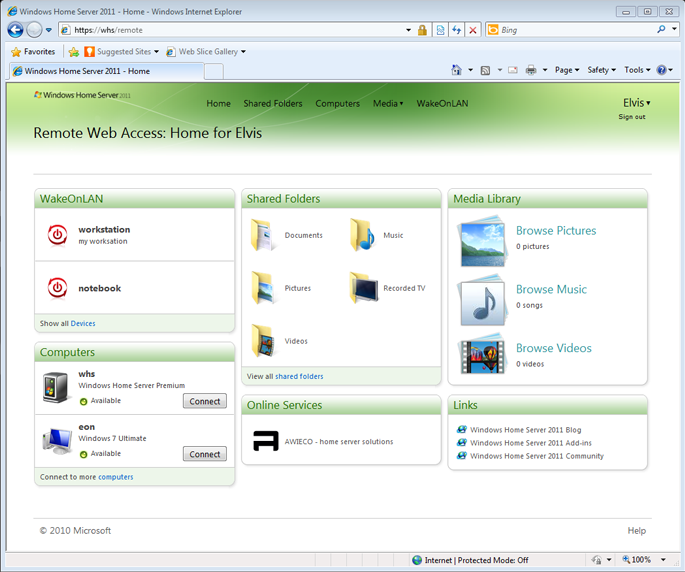Screen dimensions: 685x572
Task: Open the Browse Videos link
Action: [x=554, y=348]
